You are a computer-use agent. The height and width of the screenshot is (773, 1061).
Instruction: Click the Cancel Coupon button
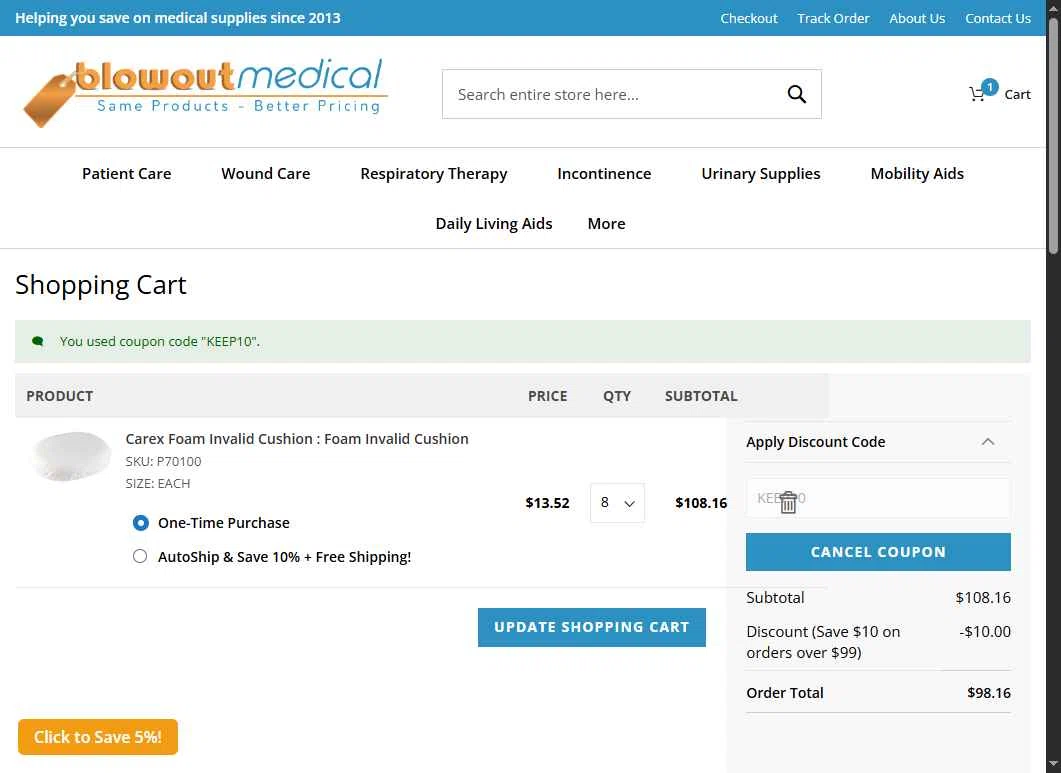click(878, 552)
